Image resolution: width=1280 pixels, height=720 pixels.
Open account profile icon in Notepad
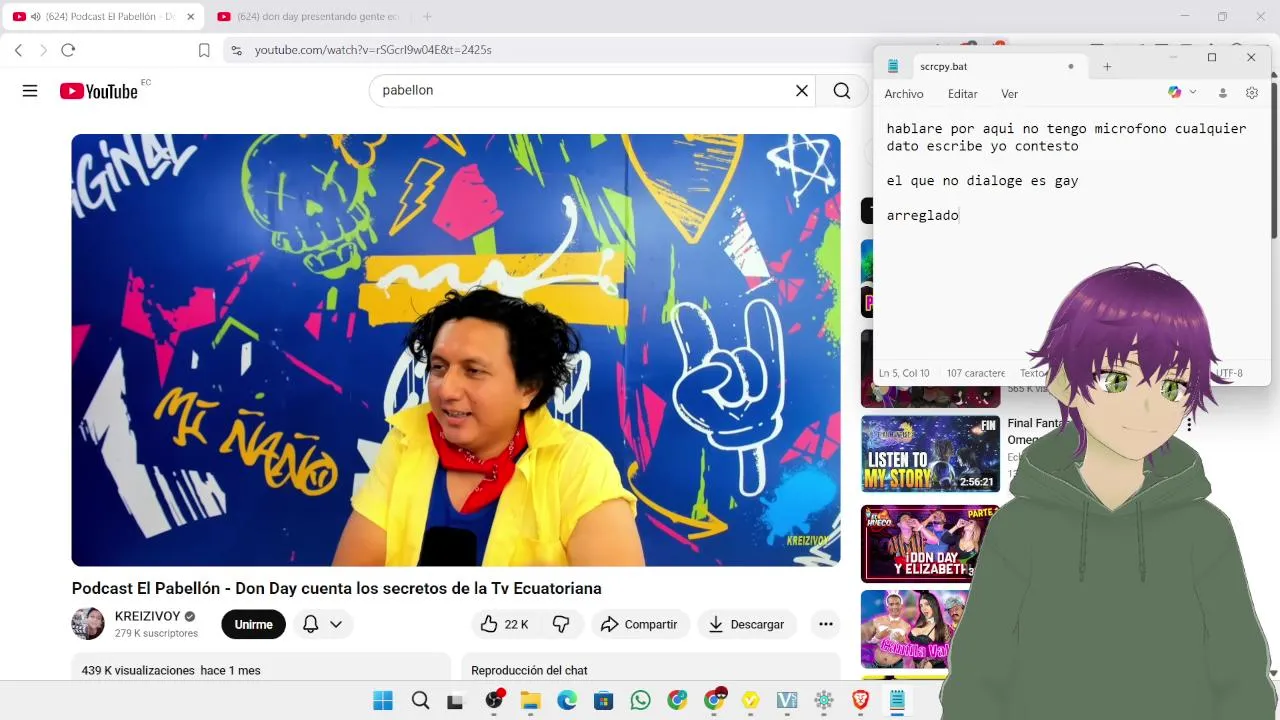point(1222,93)
